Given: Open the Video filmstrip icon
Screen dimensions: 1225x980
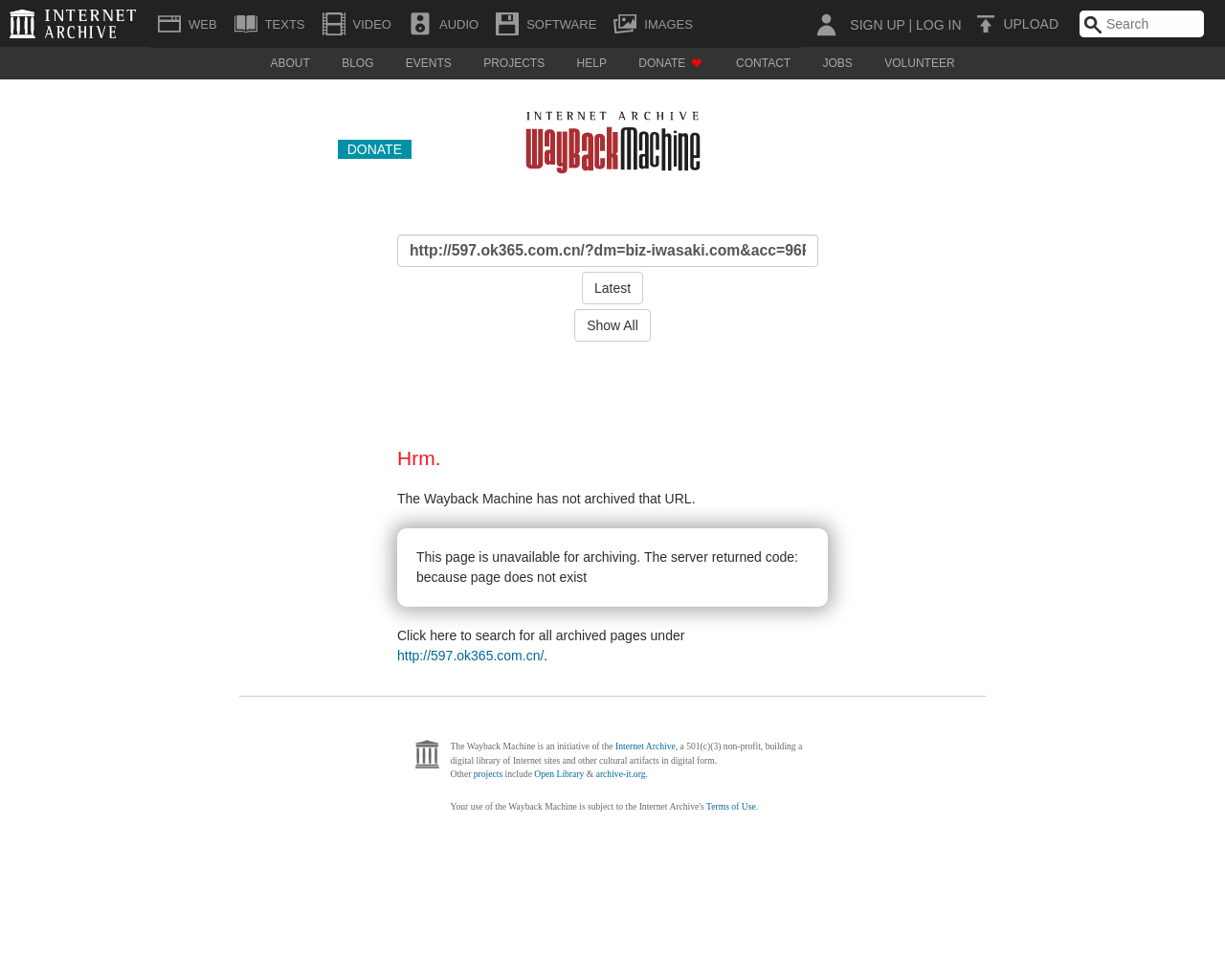Looking at the screenshot, I should tap(333, 24).
